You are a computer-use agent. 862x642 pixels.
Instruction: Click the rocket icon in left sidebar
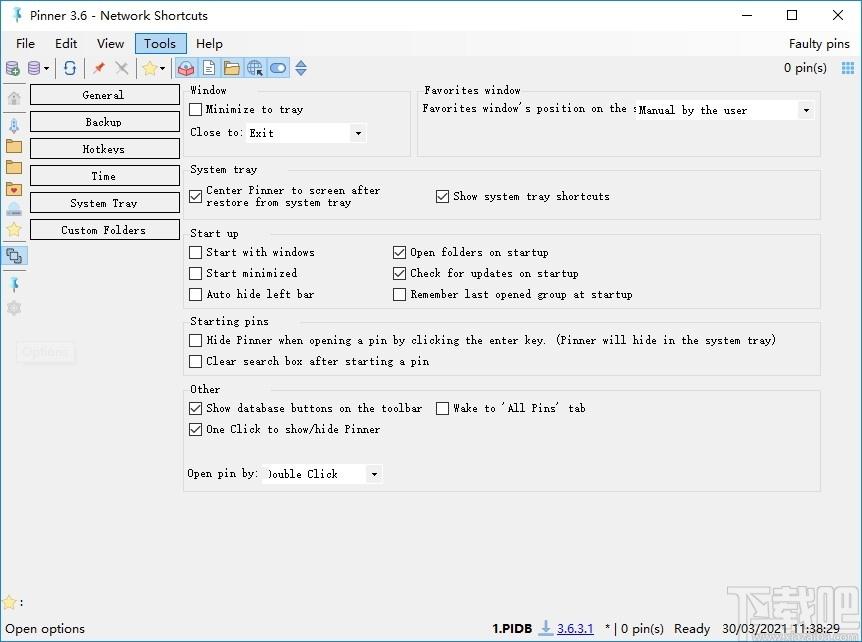14,126
